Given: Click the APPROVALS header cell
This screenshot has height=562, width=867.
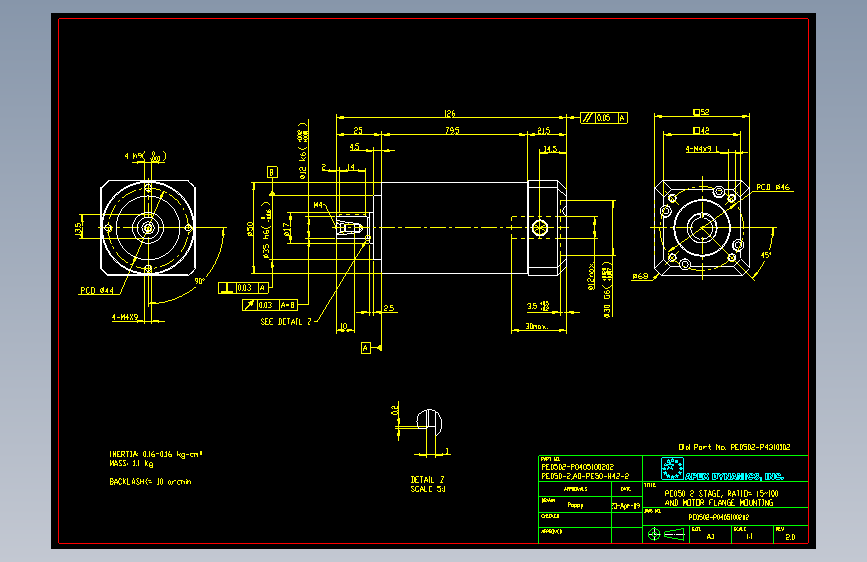Looking at the screenshot, I should [575, 489].
